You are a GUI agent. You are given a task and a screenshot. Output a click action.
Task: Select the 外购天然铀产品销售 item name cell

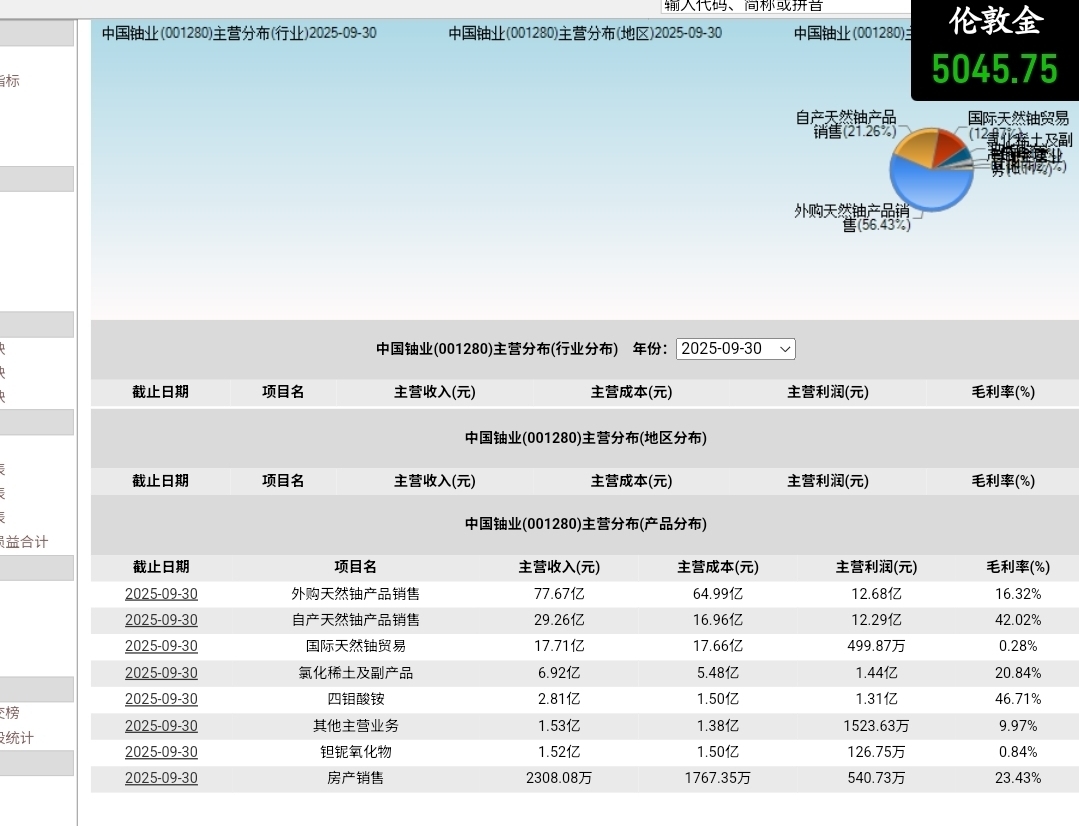355,594
